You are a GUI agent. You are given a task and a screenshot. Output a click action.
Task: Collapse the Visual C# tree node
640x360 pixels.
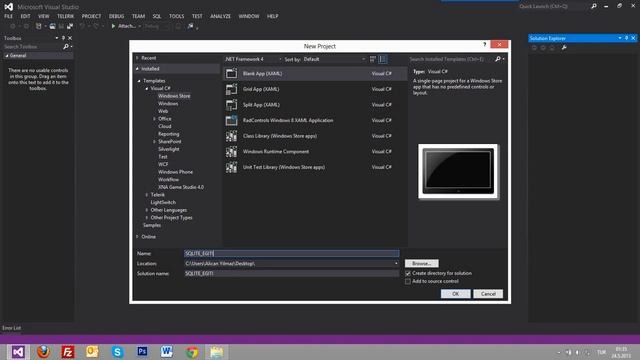click(147, 88)
